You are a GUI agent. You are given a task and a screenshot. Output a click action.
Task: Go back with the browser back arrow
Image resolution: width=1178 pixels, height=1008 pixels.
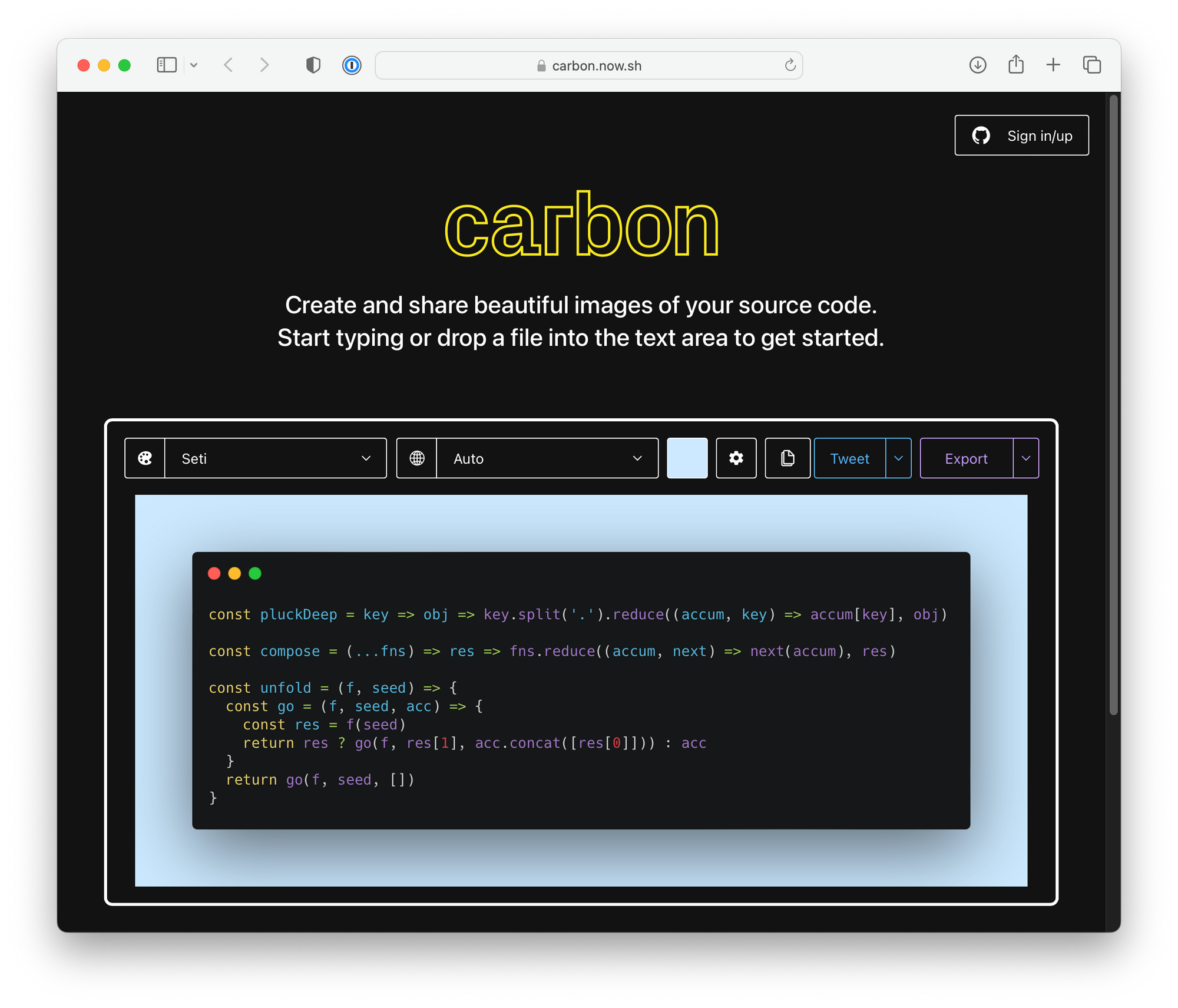pyautogui.click(x=229, y=65)
